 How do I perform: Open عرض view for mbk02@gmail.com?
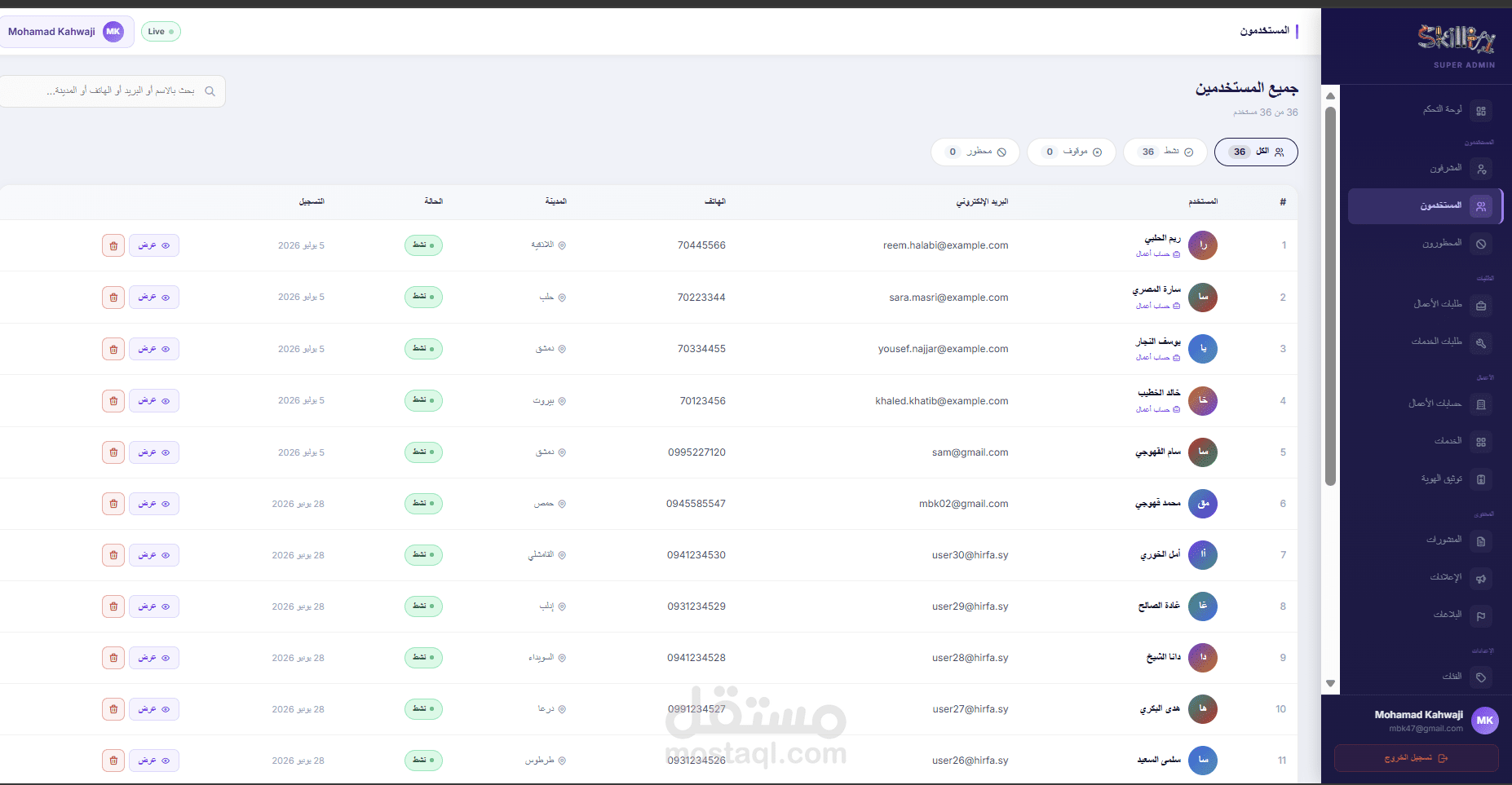pos(154,504)
